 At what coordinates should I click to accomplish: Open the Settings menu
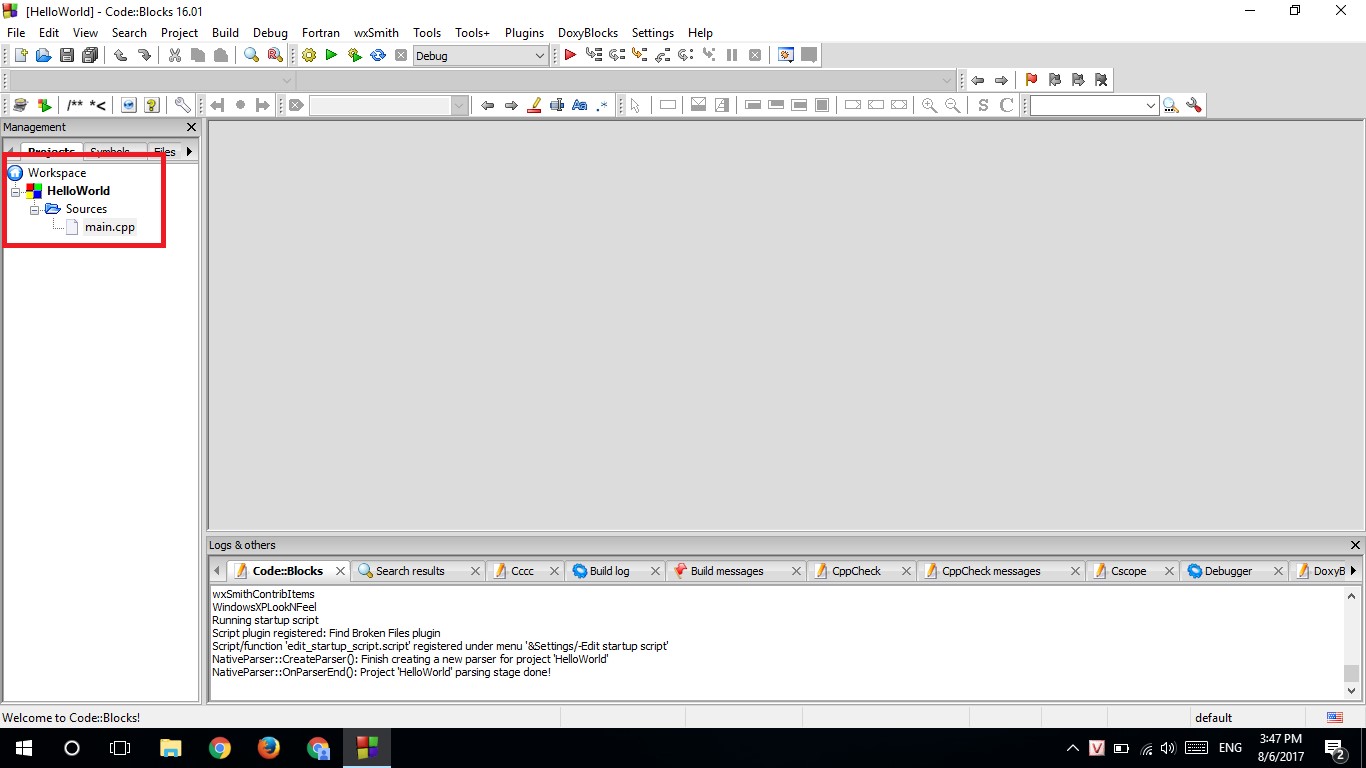(653, 33)
